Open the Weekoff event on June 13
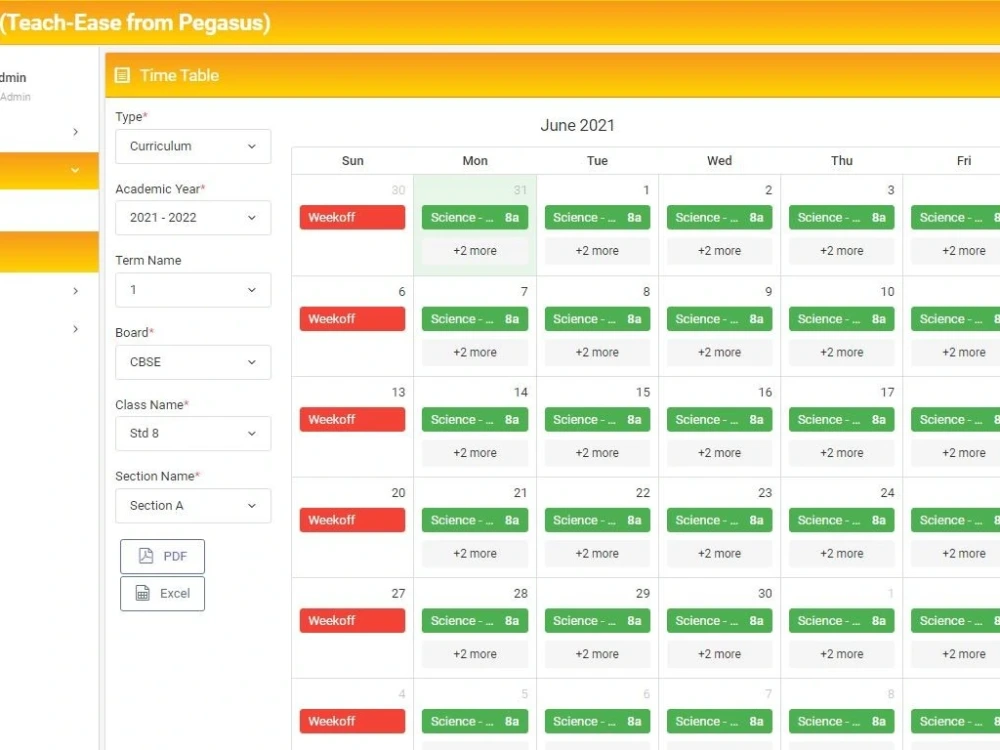The width and height of the screenshot is (1000, 750). [352, 420]
